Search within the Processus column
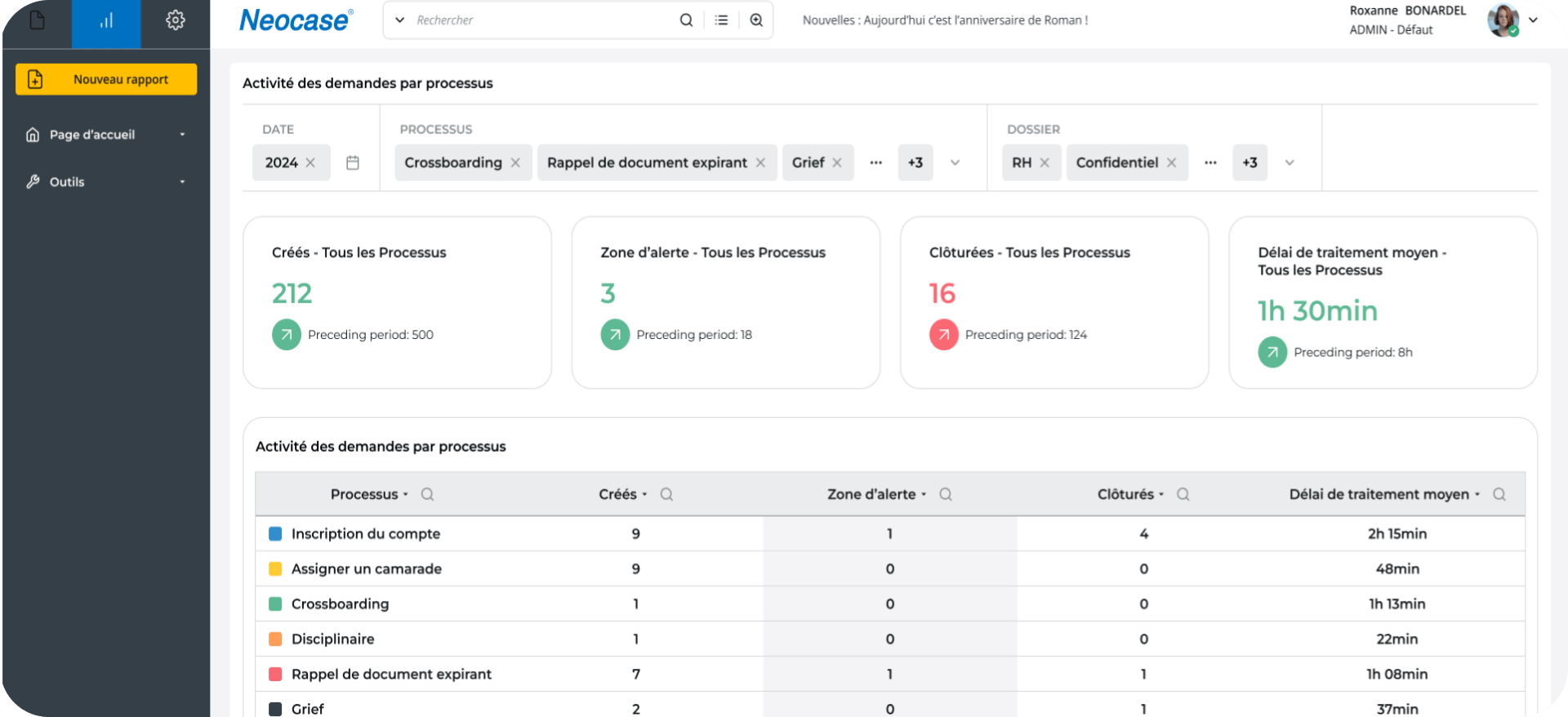 tap(427, 495)
